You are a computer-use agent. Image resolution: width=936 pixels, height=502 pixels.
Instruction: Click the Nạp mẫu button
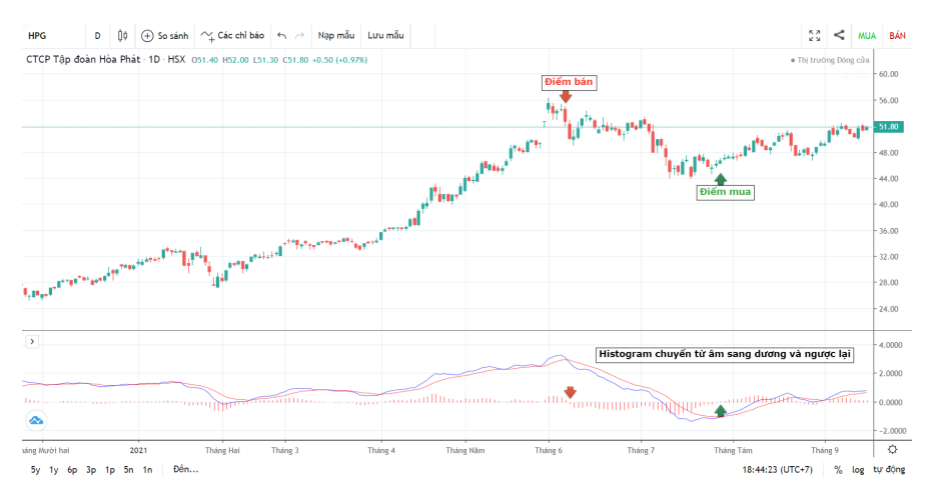pos(336,36)
